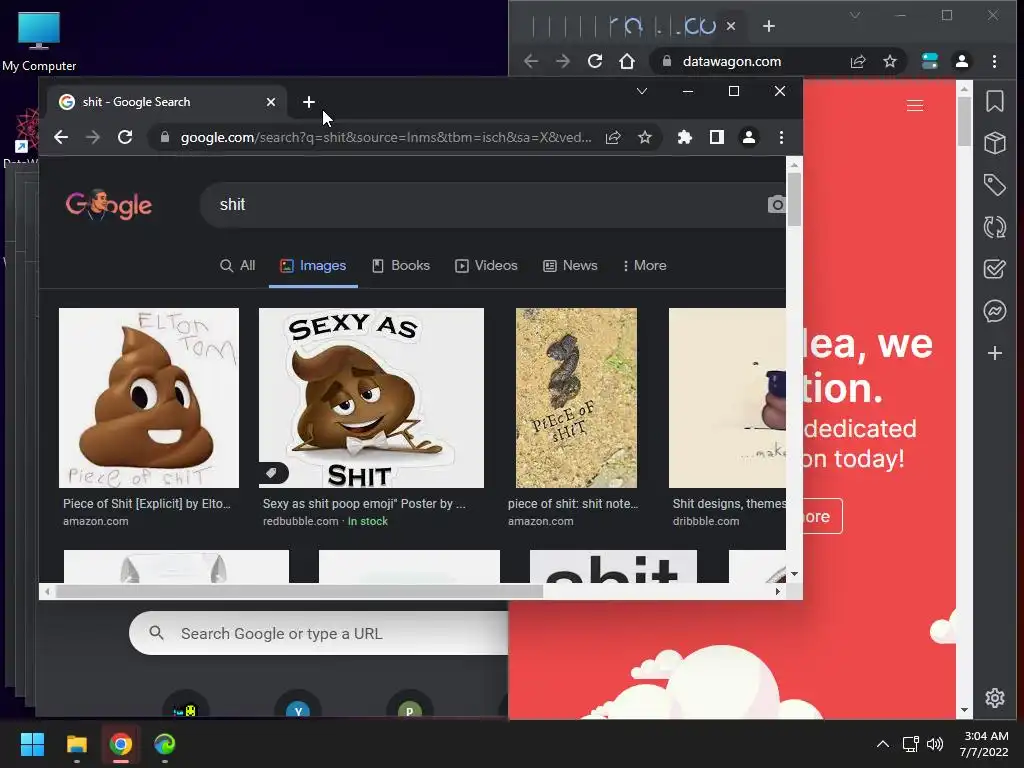Switch to the All results tab
The width and height of the screenshot is (1024, 768).
coord(238,265)
